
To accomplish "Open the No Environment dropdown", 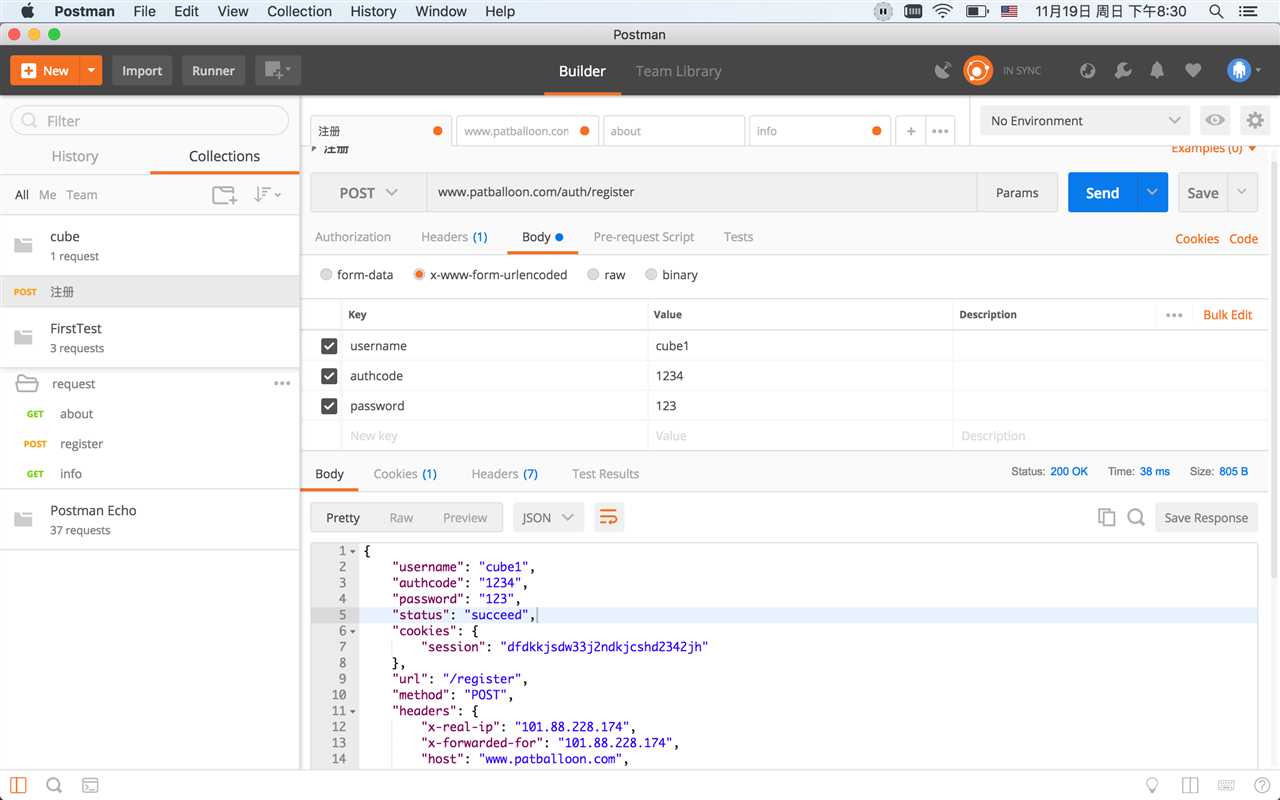I will [1085, 120].
